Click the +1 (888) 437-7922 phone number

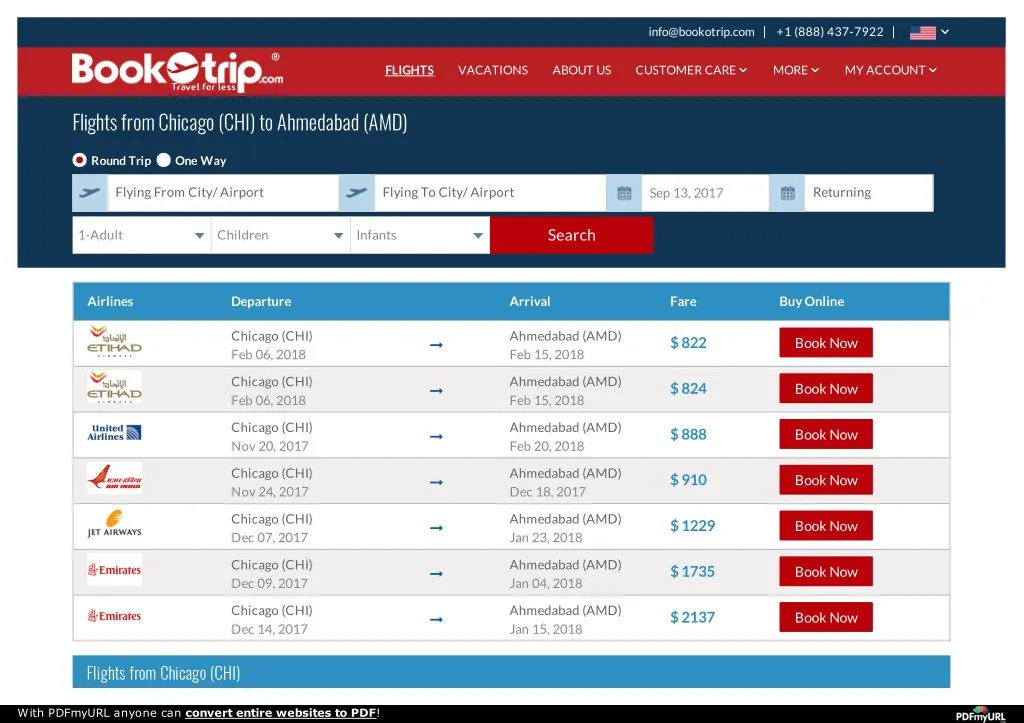point(829,32)
